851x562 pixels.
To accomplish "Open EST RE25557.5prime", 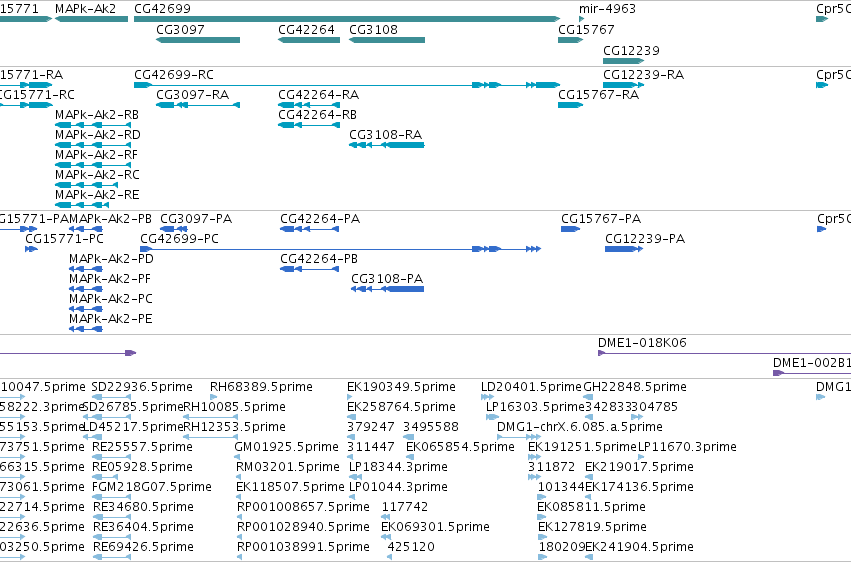I will pos(111,457).
